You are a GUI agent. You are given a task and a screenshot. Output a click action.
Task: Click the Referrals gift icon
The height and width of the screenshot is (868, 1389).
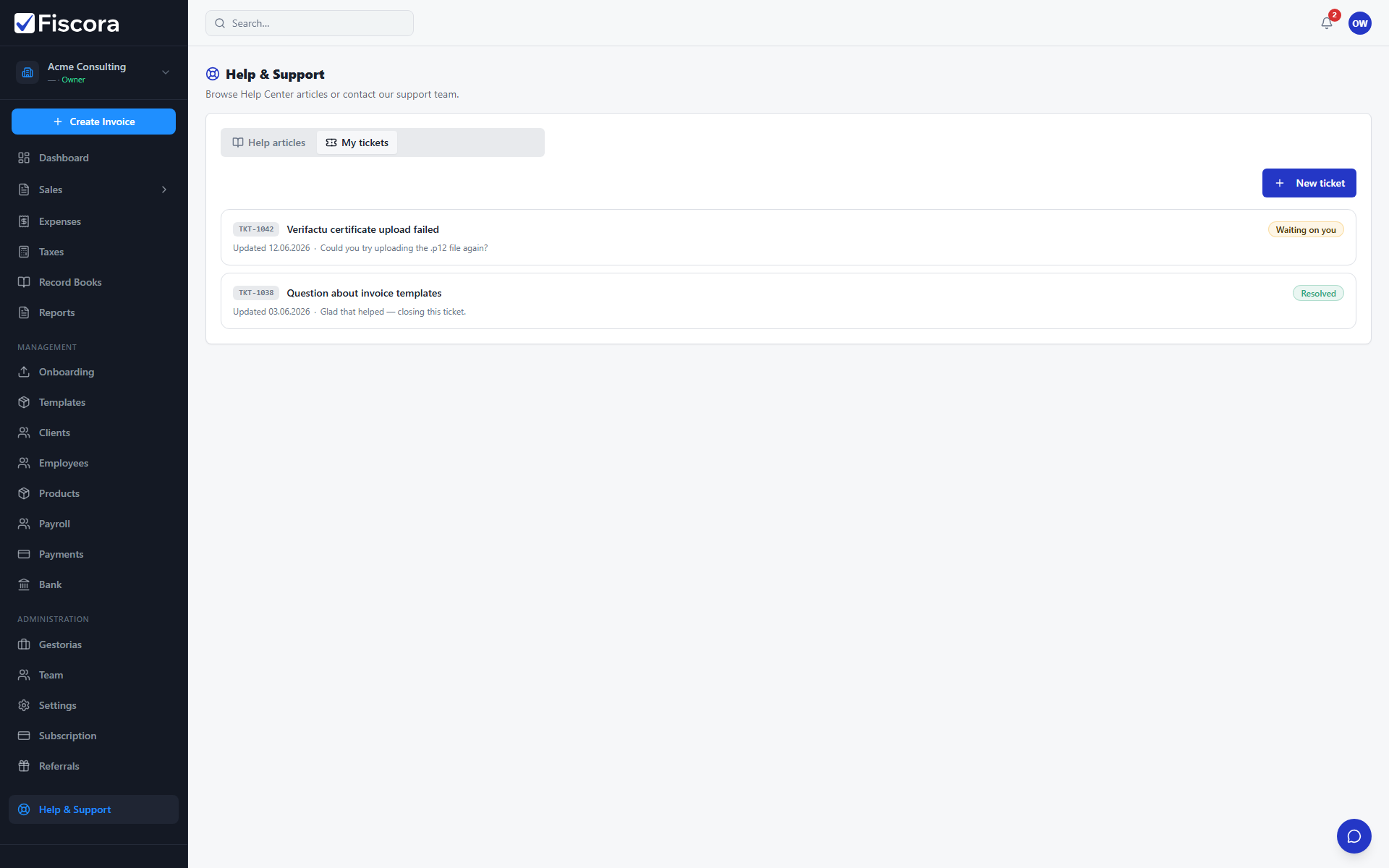pyautogui.click(x=24, y=766)
